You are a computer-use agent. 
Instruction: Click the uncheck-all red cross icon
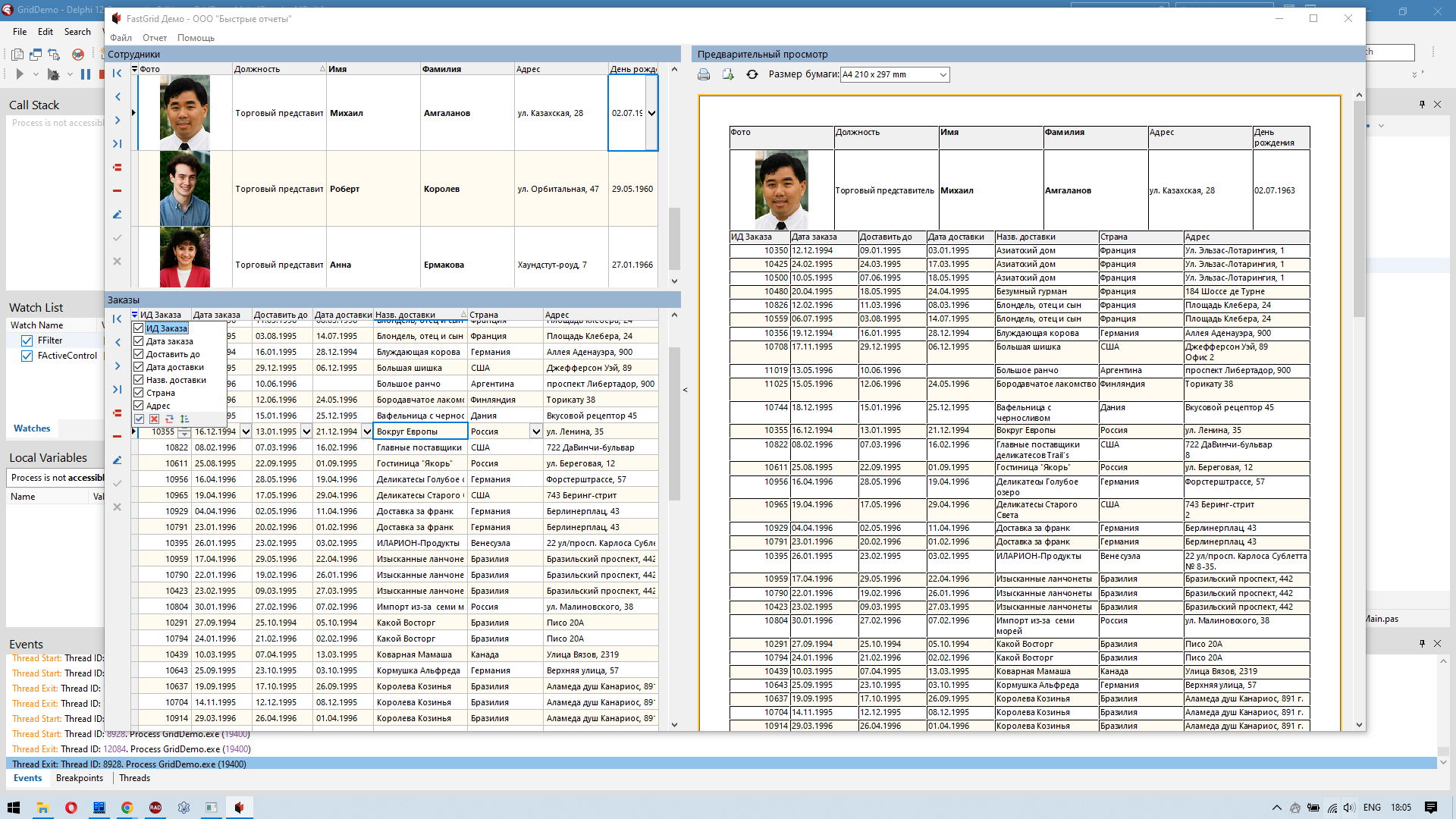154,419
